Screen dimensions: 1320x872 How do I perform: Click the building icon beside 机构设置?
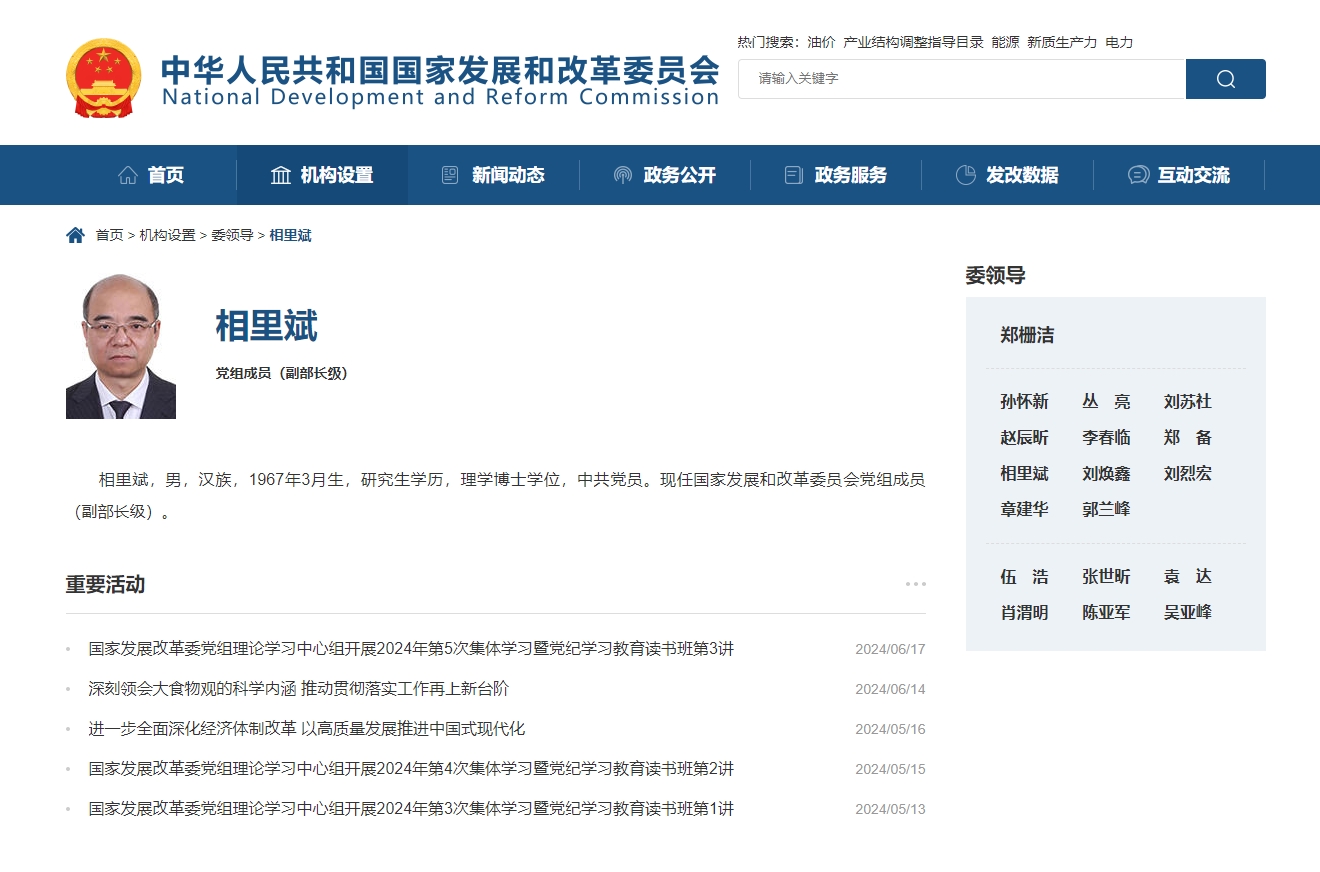tap(281, 175)
